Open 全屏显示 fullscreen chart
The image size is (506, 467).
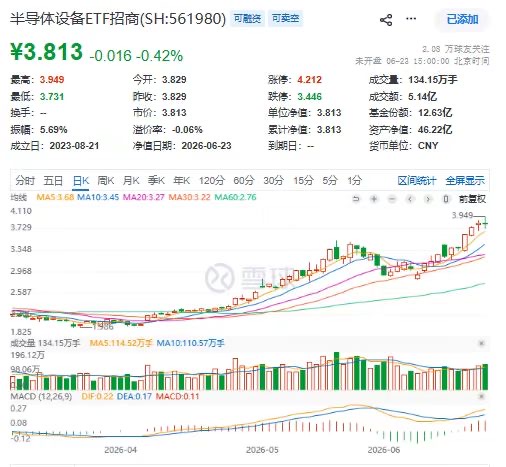465,181
